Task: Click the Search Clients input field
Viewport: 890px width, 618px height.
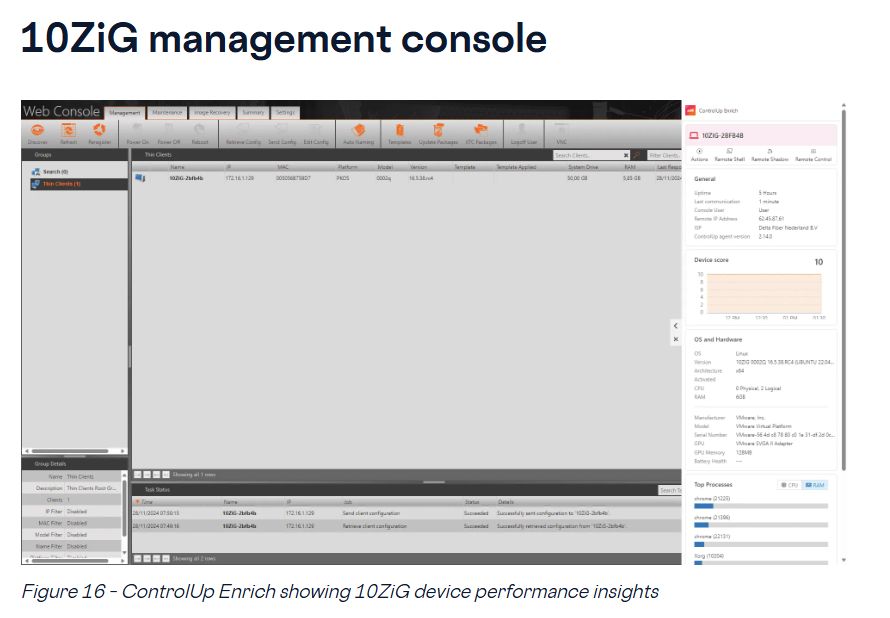Action: click(x=587, y=155)
